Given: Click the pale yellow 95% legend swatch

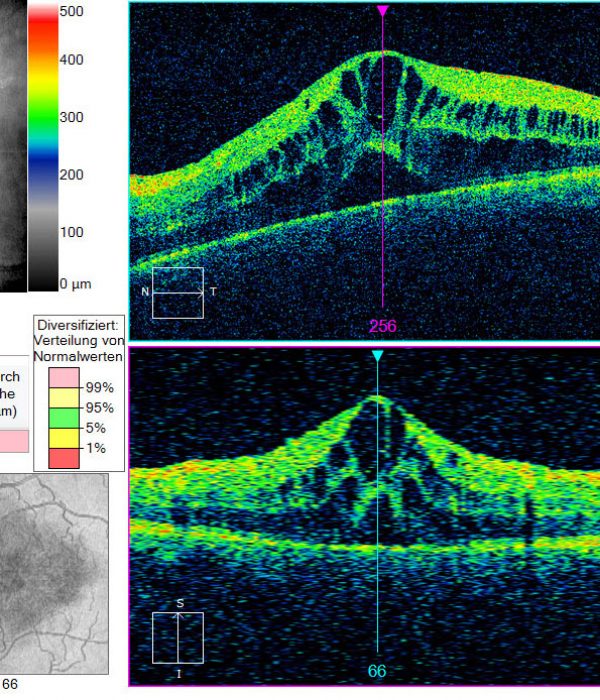Looking at the screenshot, I should pyautogui.click(x=64, y=398).
